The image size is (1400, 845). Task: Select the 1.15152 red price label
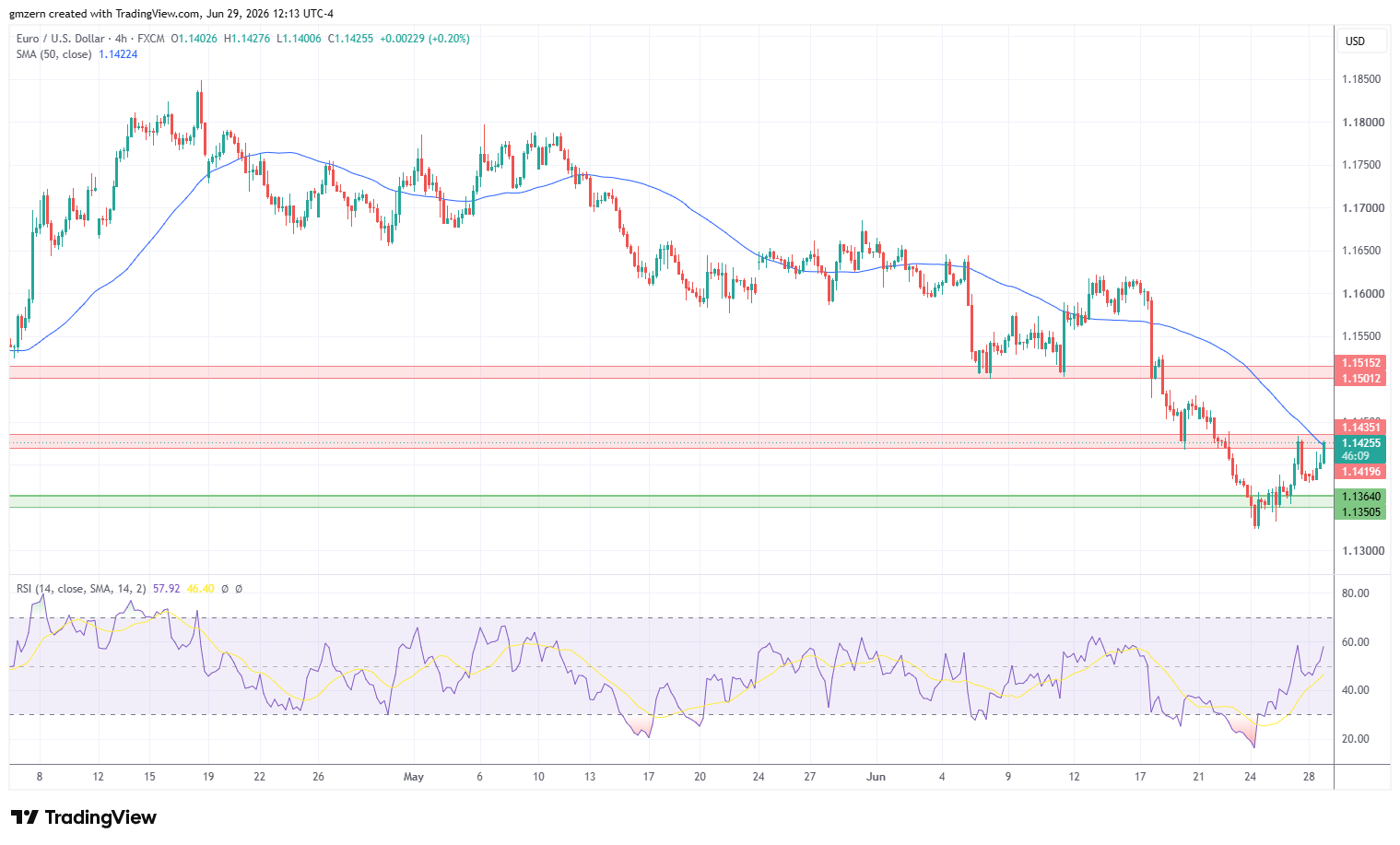(x=1360, y=364)
